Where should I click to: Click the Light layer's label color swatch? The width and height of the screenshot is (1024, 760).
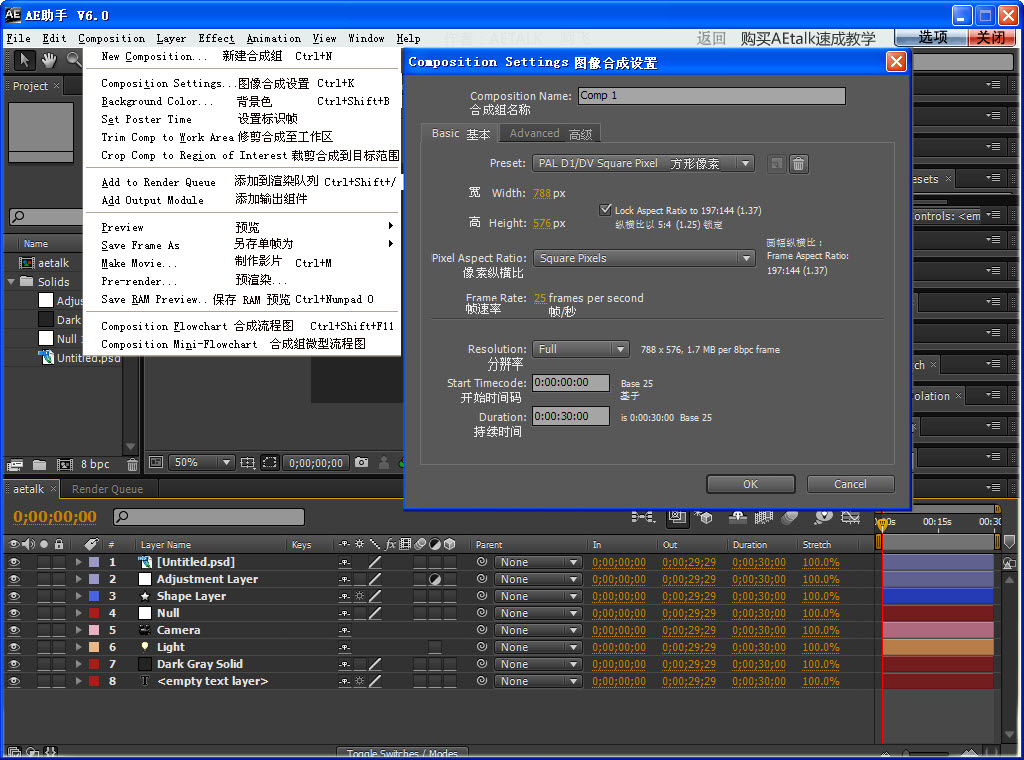[x=94, y=647]
